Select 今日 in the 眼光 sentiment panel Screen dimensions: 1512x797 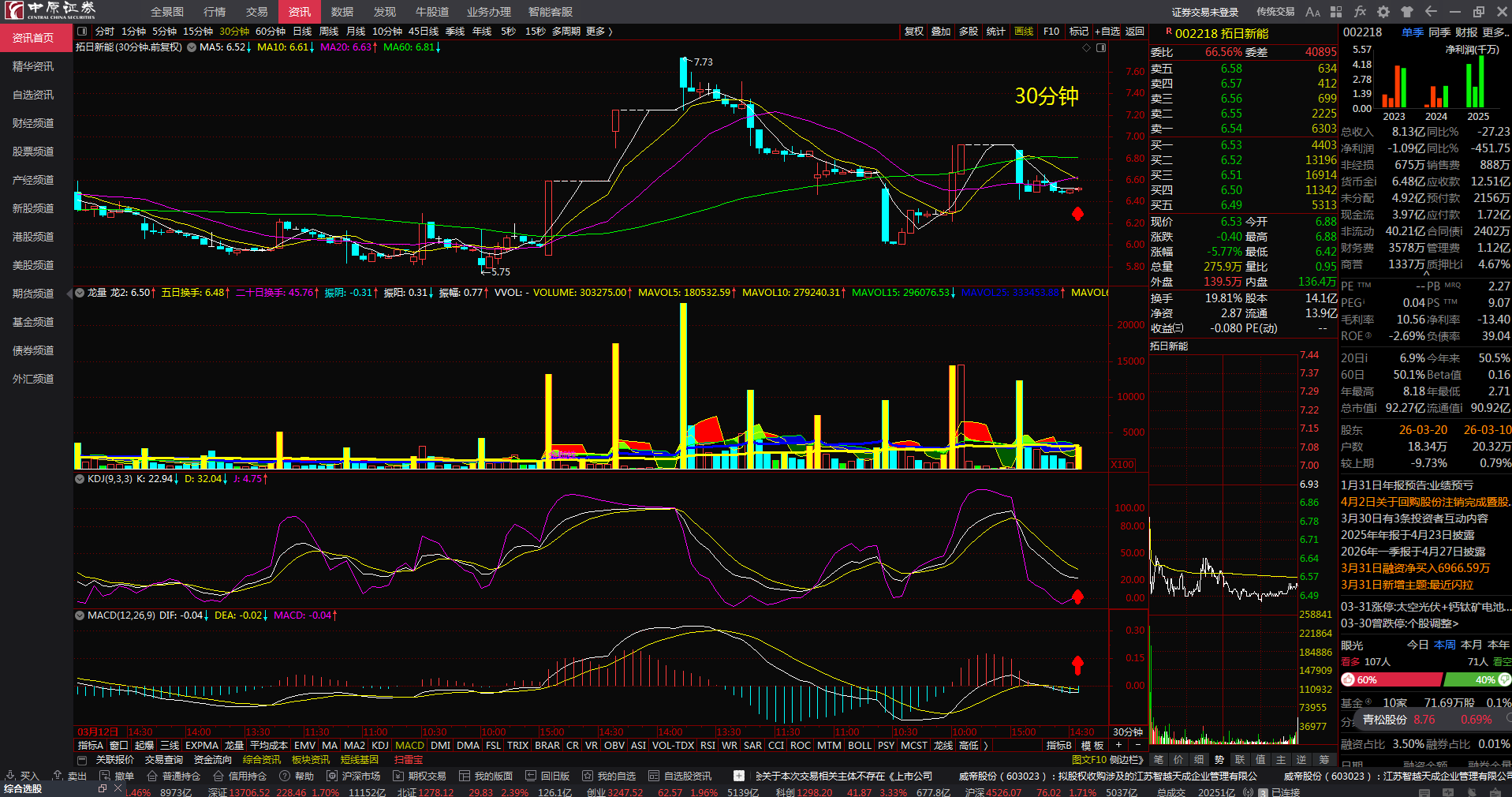(x=1418, y=645)
